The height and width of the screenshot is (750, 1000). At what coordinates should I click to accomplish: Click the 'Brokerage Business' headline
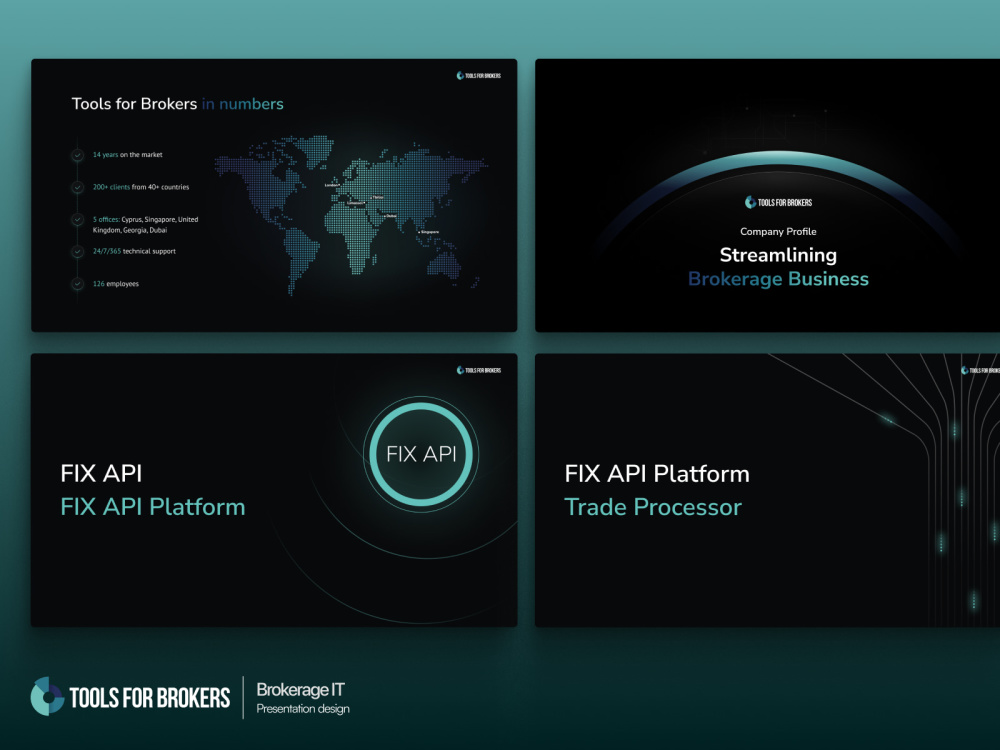point(778,279)
